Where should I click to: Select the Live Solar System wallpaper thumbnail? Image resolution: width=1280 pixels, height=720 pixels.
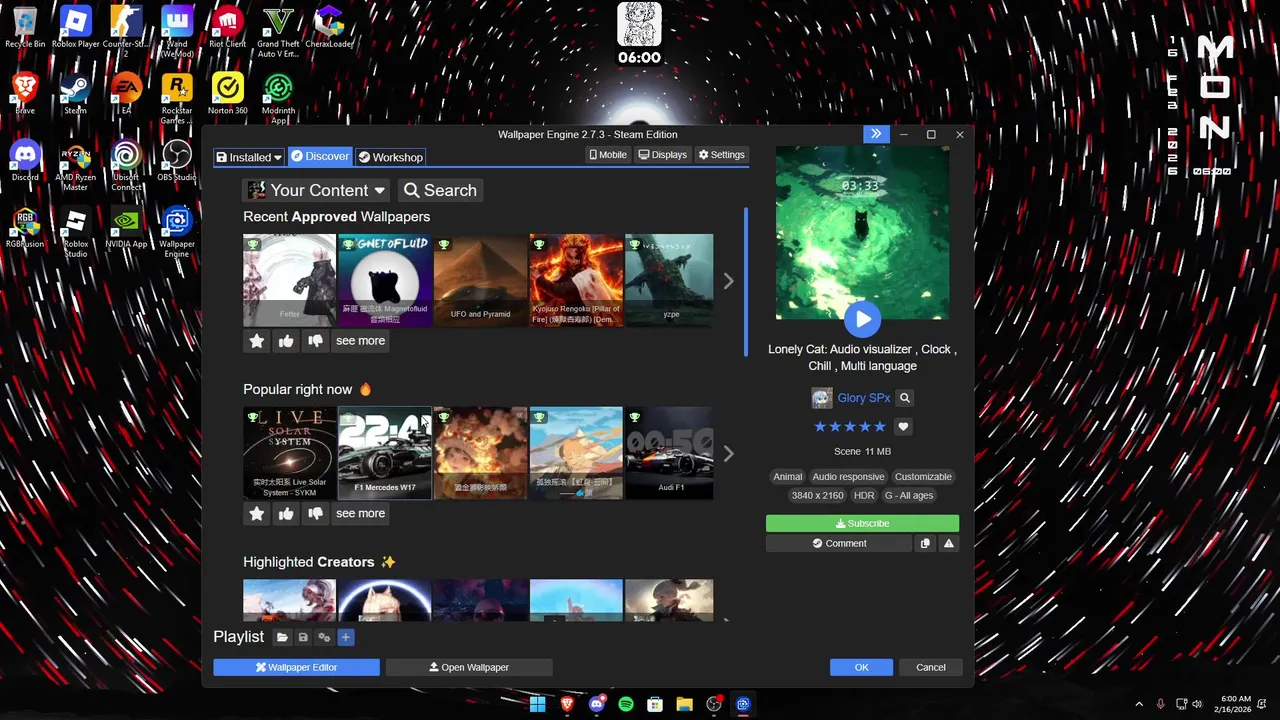click(x=289, y=453)
